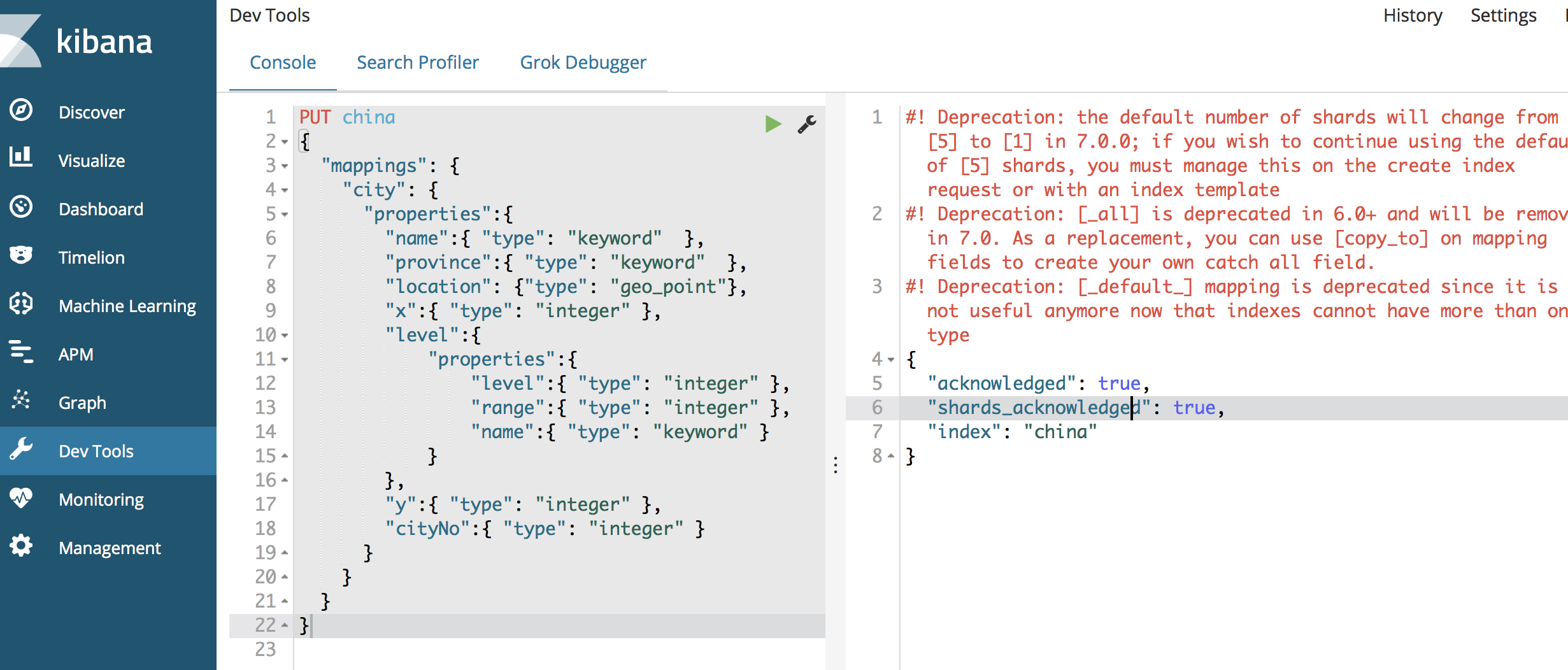This screenshot has height=670, width=1568.
Task: Toggle fold arrow at editor line 16
Action: pos(285,480)
